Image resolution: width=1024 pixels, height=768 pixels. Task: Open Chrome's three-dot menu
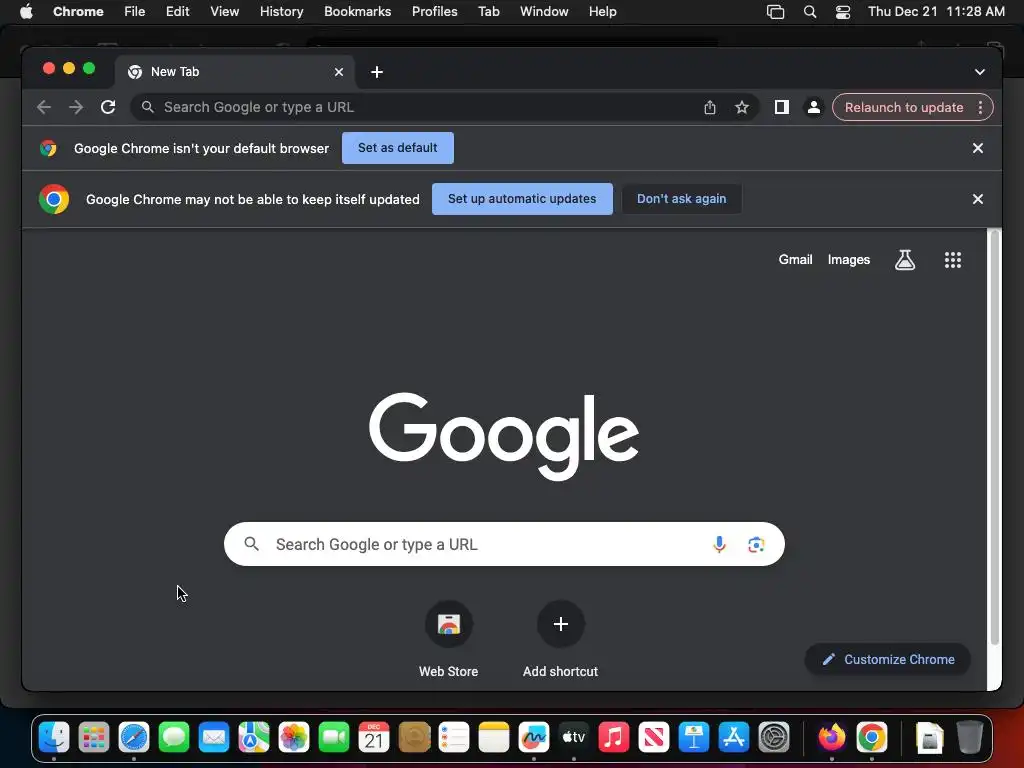[980, 108]
